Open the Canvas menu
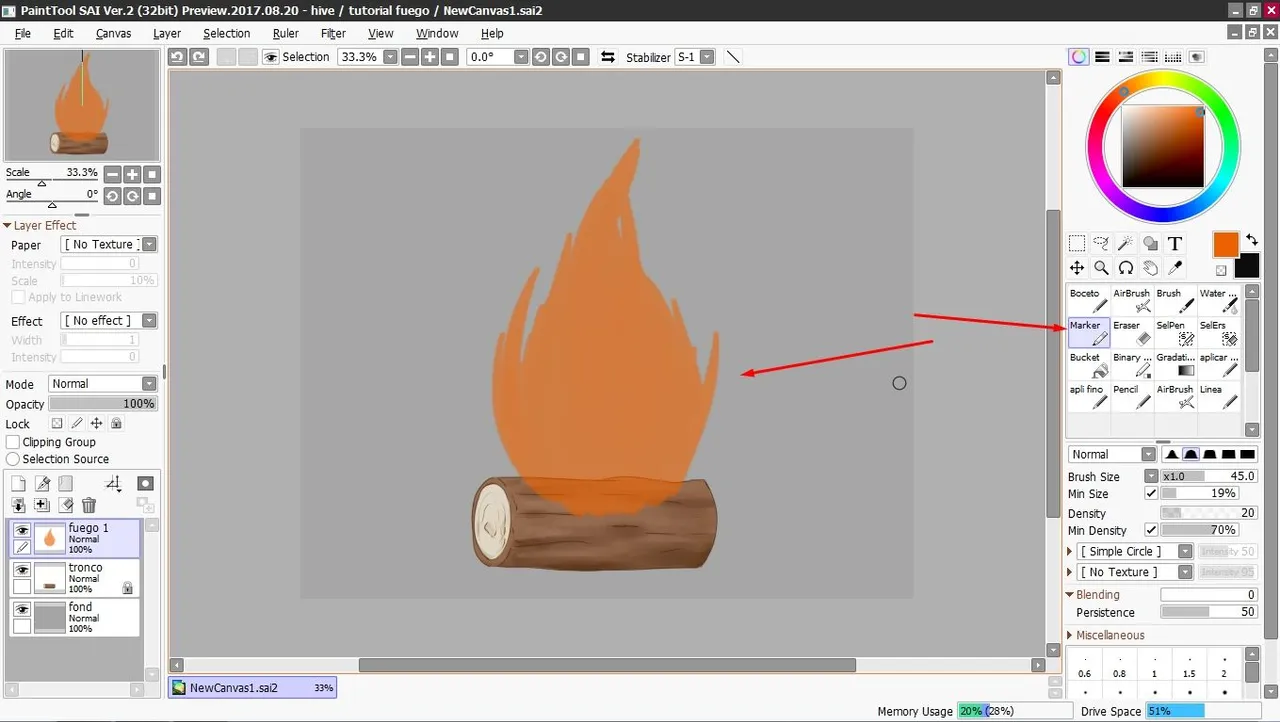Screen dimensions: 1280x722 click(113, 33)
